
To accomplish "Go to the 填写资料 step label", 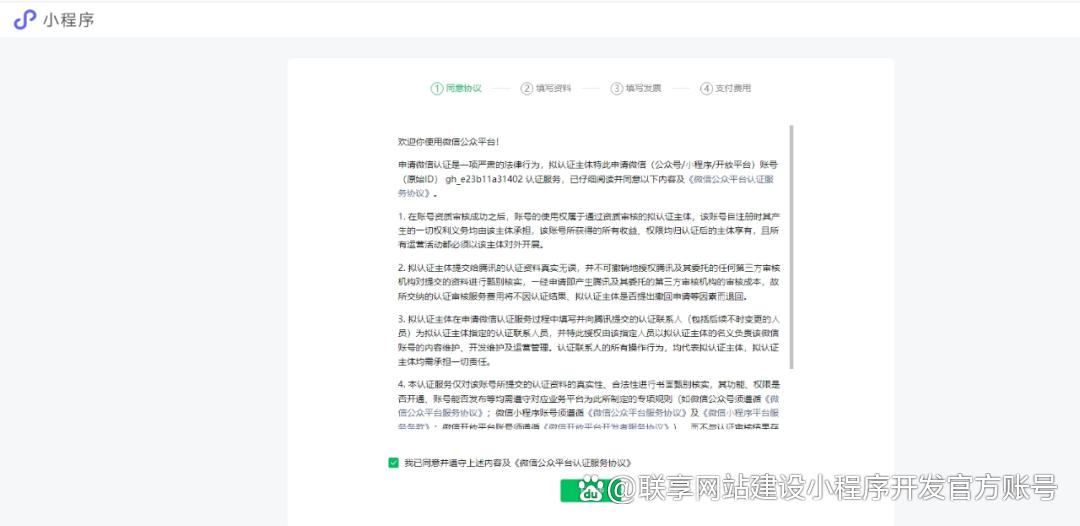I will click(x=554, y=88).
